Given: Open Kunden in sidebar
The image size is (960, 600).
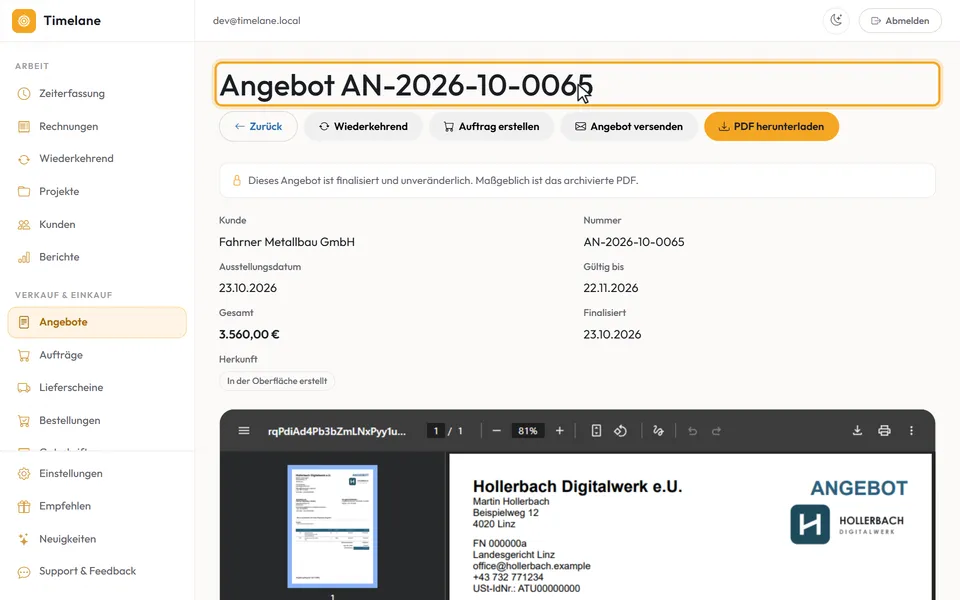Looking at the screenshot, I should click(x=97, y=225).
